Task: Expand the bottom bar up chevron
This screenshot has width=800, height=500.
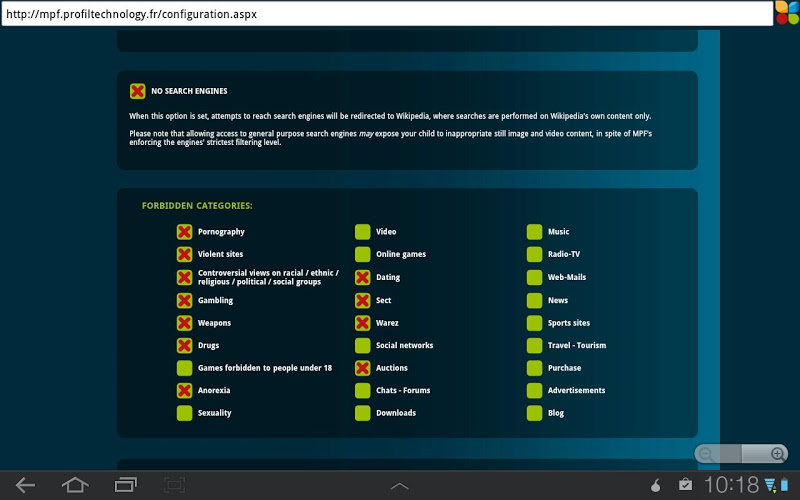Action: click(399, 486)
